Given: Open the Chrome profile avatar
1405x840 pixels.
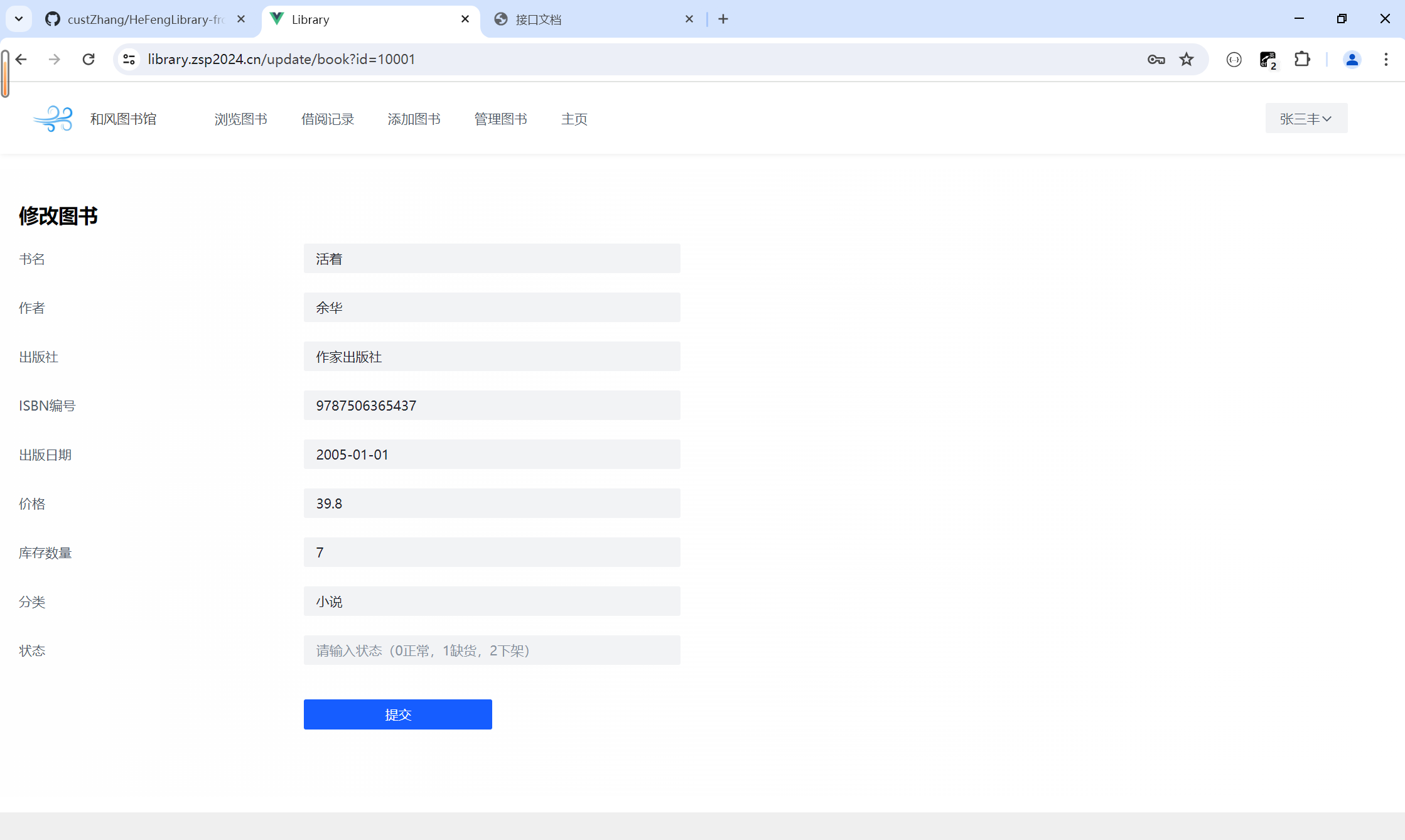Looking at the screenshot, I should pos(1352,59).
